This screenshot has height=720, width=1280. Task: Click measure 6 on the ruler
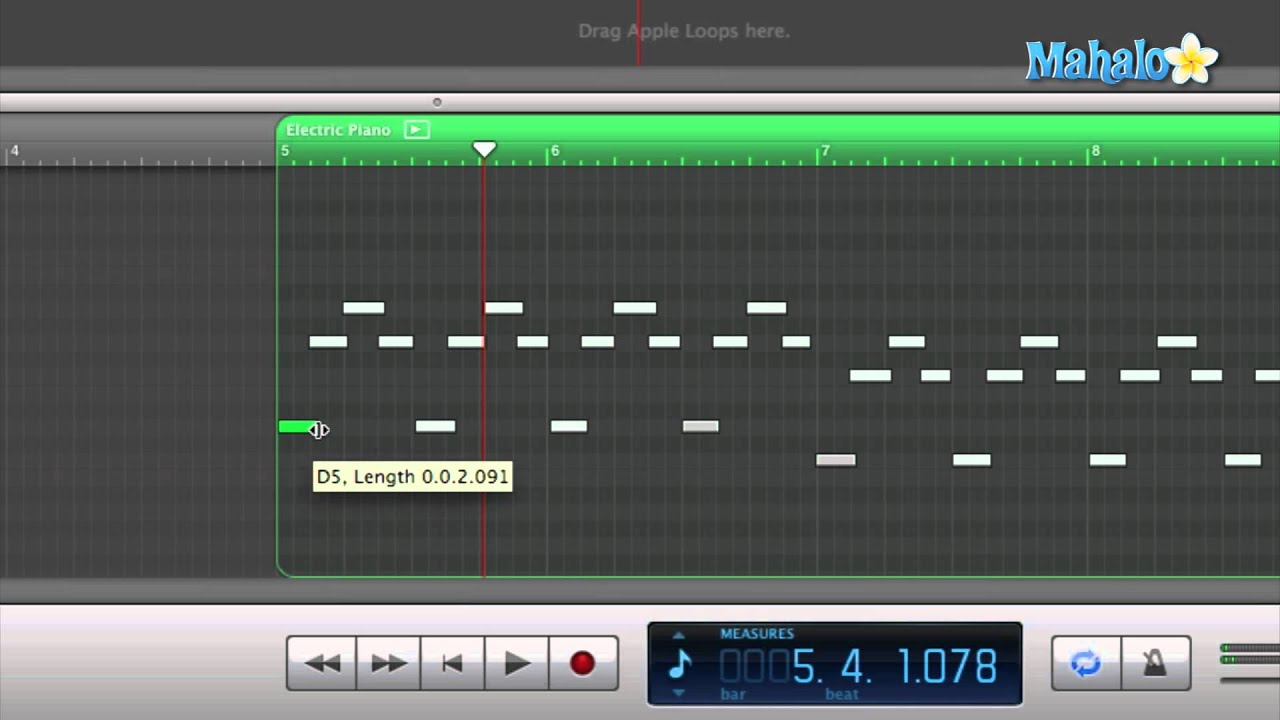click(x=555, y=151)
